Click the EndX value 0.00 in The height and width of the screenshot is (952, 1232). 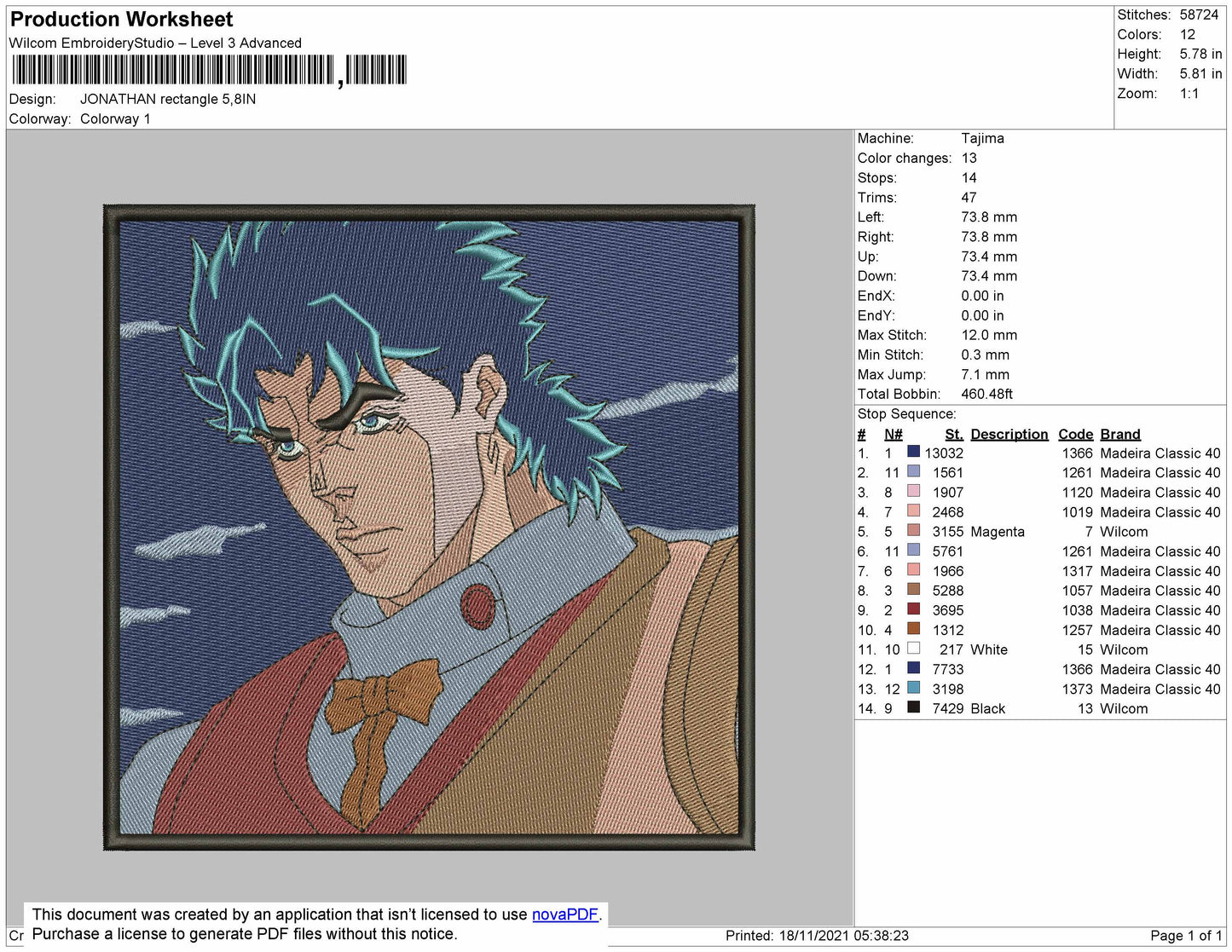[982, 296]
